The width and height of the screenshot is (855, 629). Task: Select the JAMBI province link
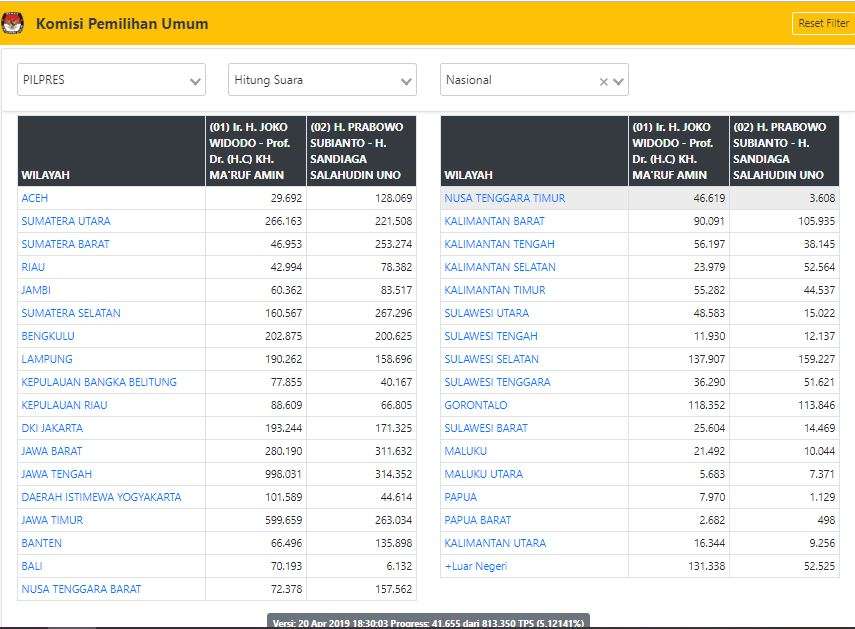[36, 290]
